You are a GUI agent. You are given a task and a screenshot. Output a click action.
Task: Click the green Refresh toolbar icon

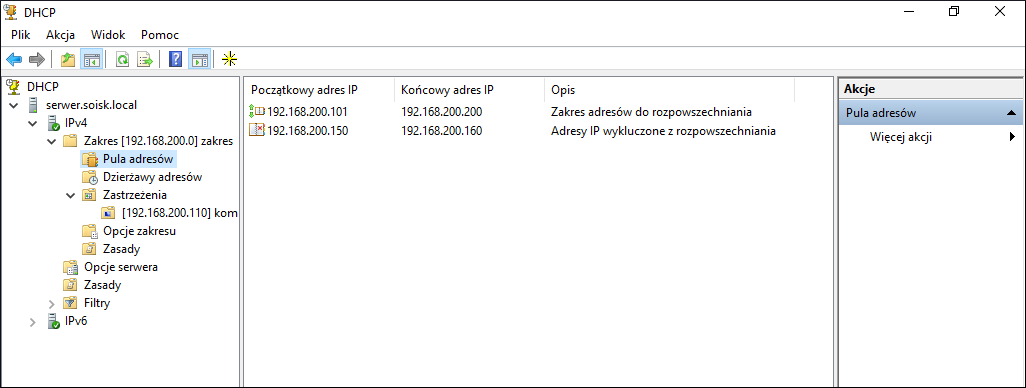click(122, 60)
